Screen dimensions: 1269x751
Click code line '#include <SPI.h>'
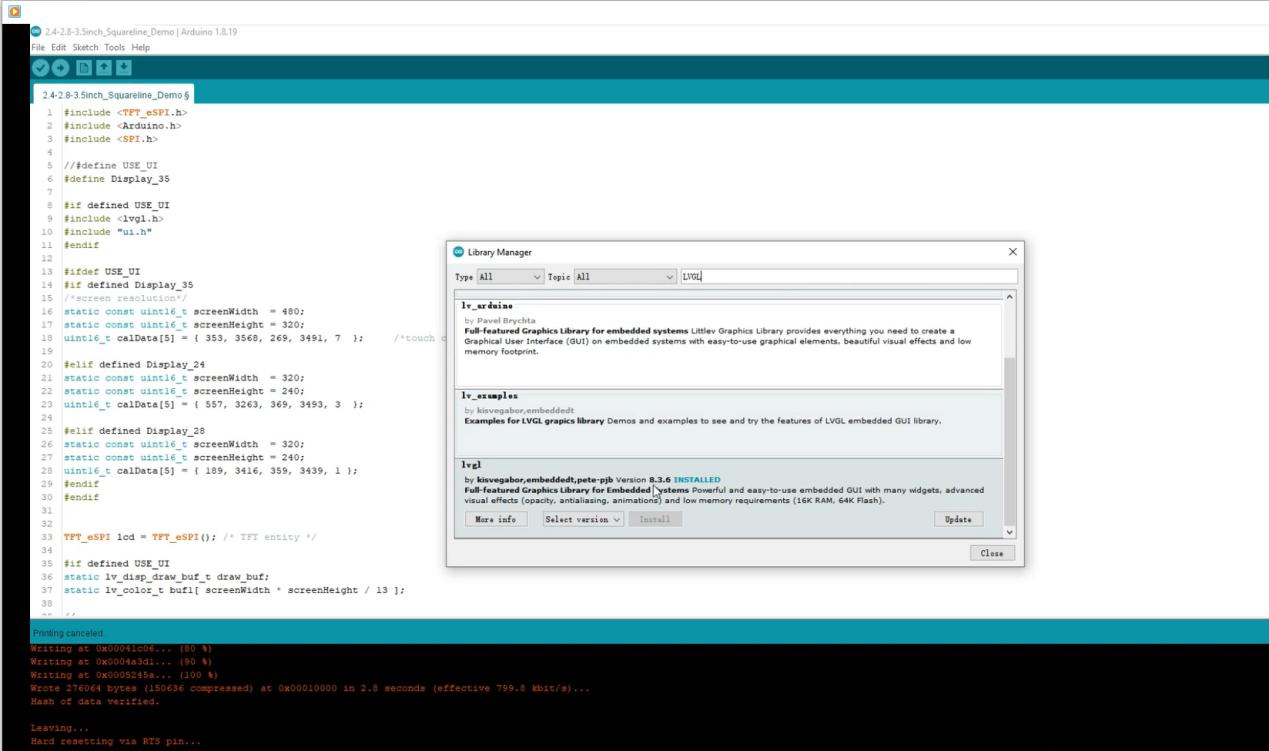tap(110, 139)
